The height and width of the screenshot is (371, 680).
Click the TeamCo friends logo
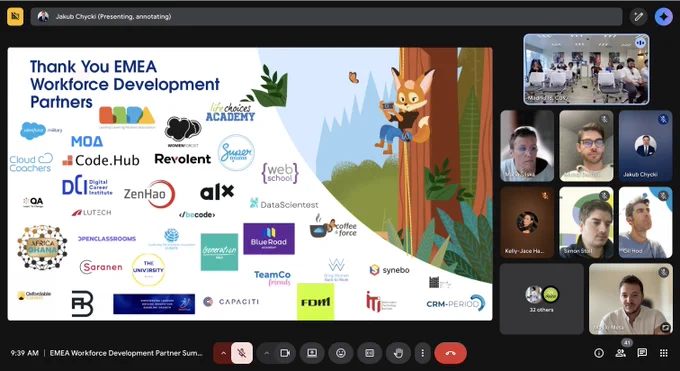coord(272,278)
